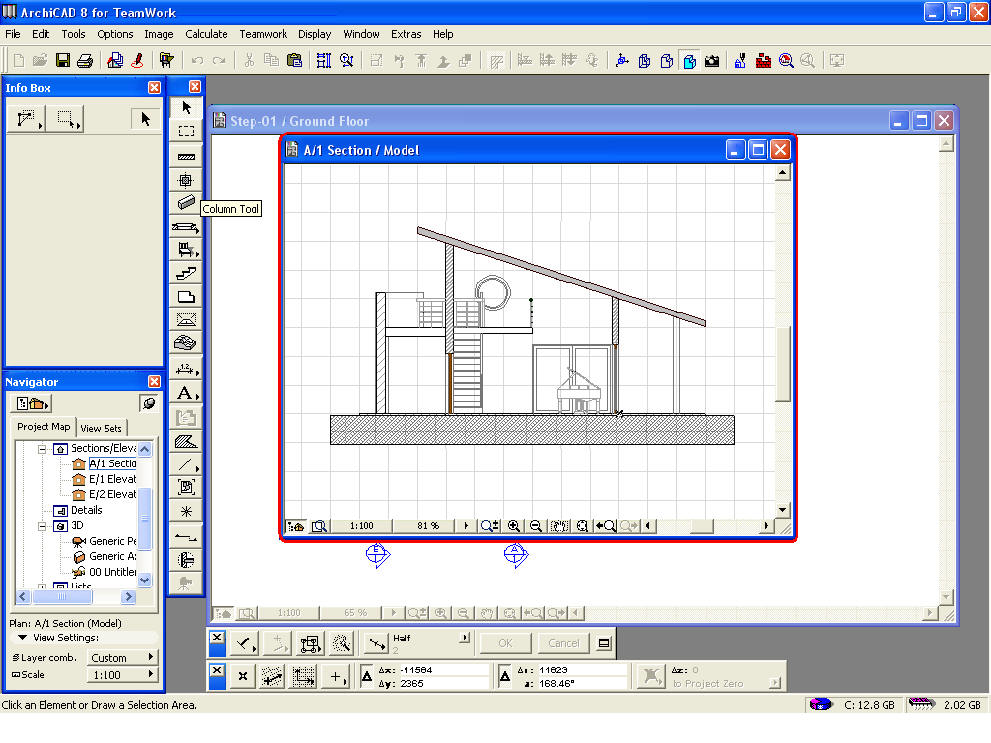Screen dimensions: 991x743
Task: Select the Fill hatch tool in the toolbox
Action: 186,442
